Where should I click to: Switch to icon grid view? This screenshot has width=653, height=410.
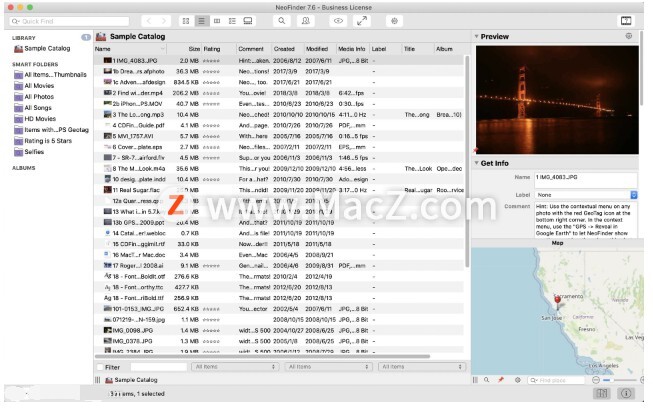click(x=186, y=21)
